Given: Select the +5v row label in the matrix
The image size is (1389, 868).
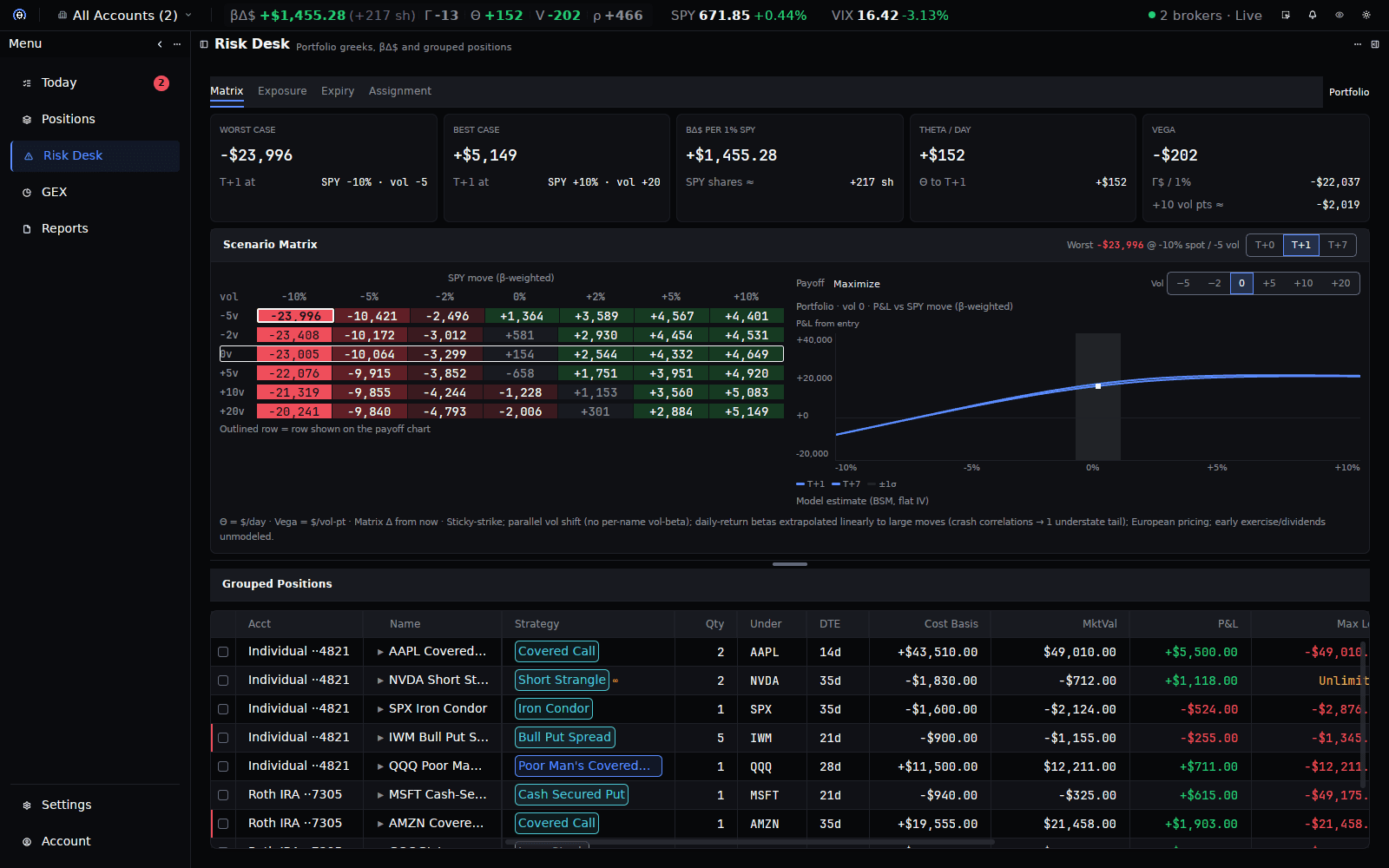Looking at the screenshot, I should (x=229, y=373).
